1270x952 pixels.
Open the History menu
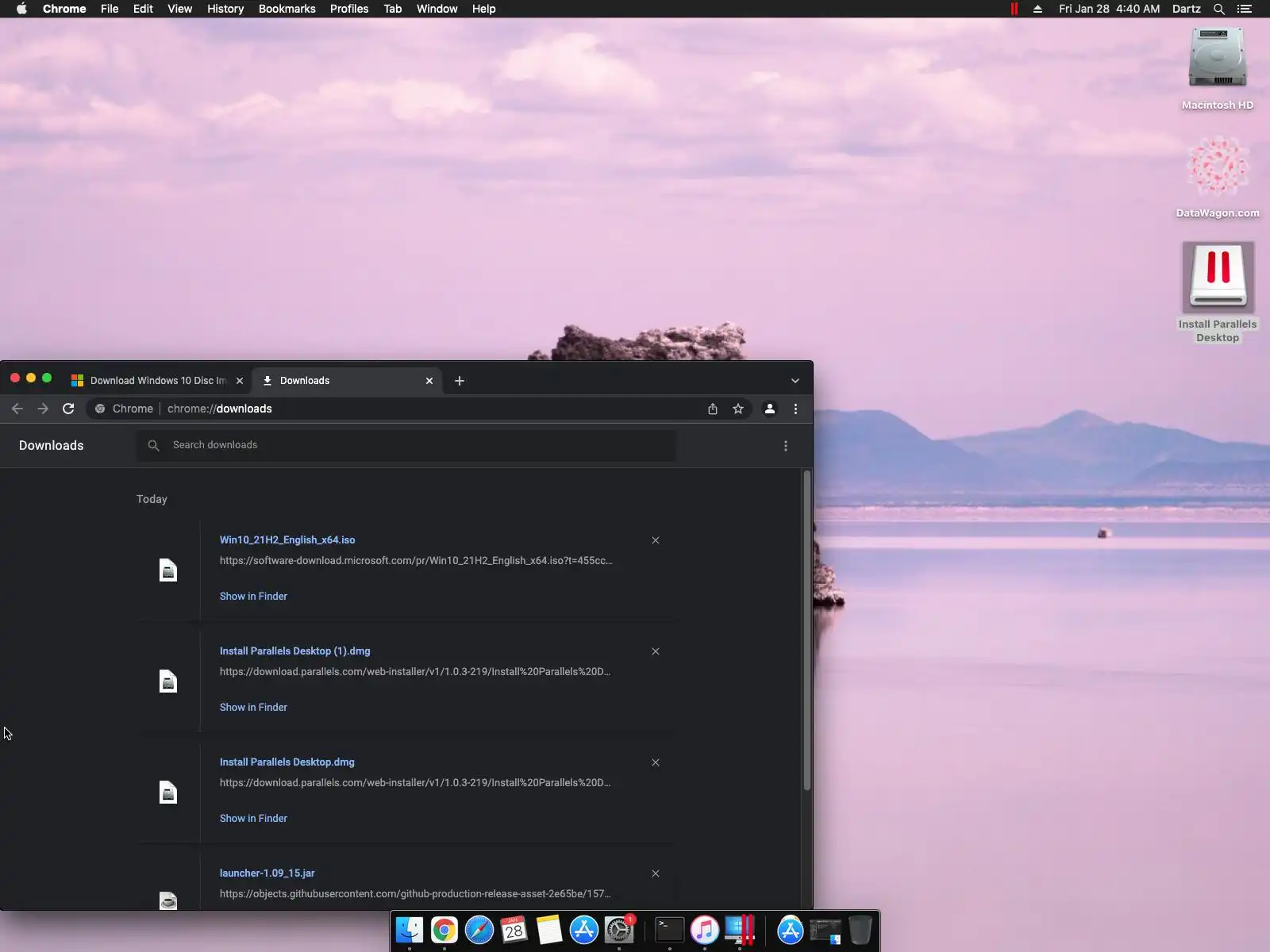(225, 9)
